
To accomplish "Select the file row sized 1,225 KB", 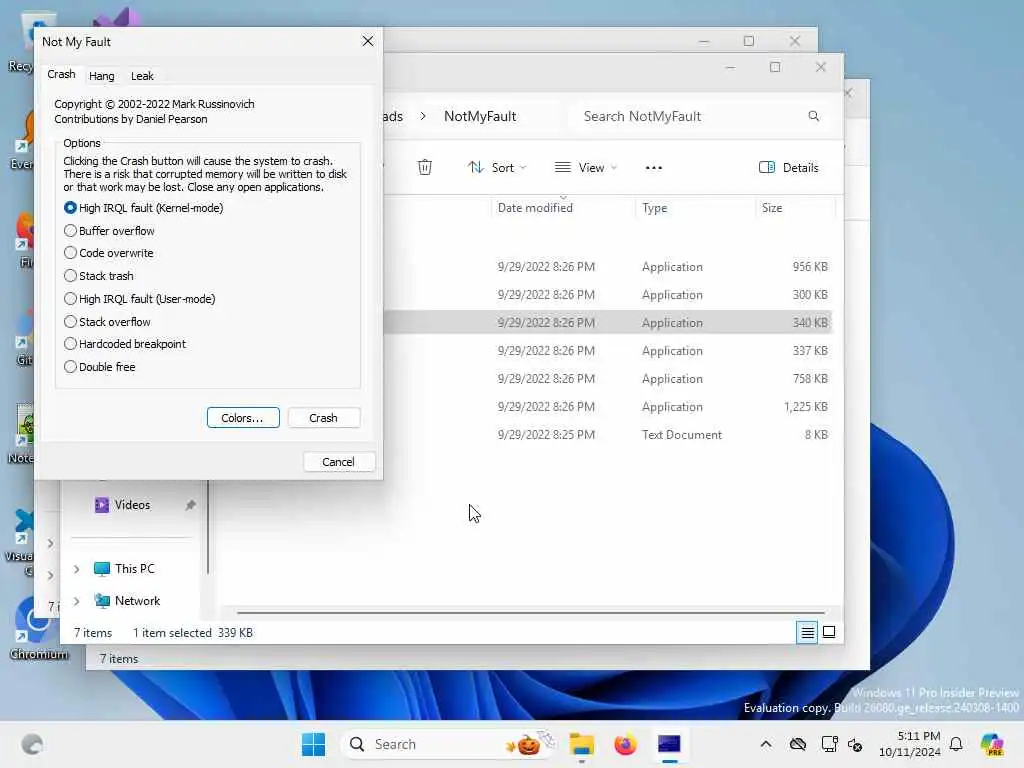I will 607,407.
